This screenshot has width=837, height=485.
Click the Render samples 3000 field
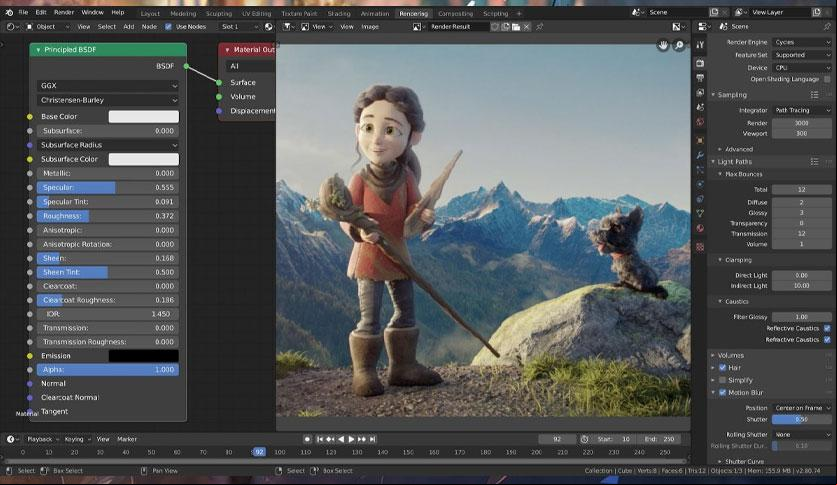pyautogui.click(x=801, y=123)
